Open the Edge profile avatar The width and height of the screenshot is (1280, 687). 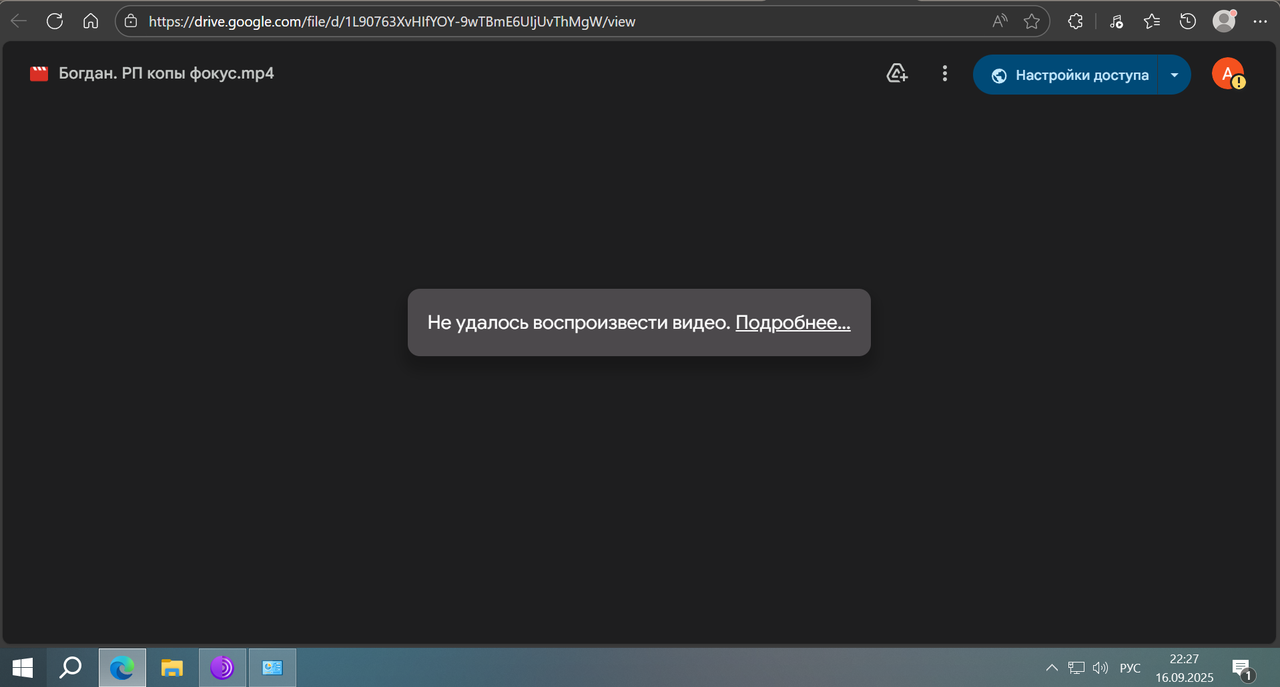point(1224,21)
